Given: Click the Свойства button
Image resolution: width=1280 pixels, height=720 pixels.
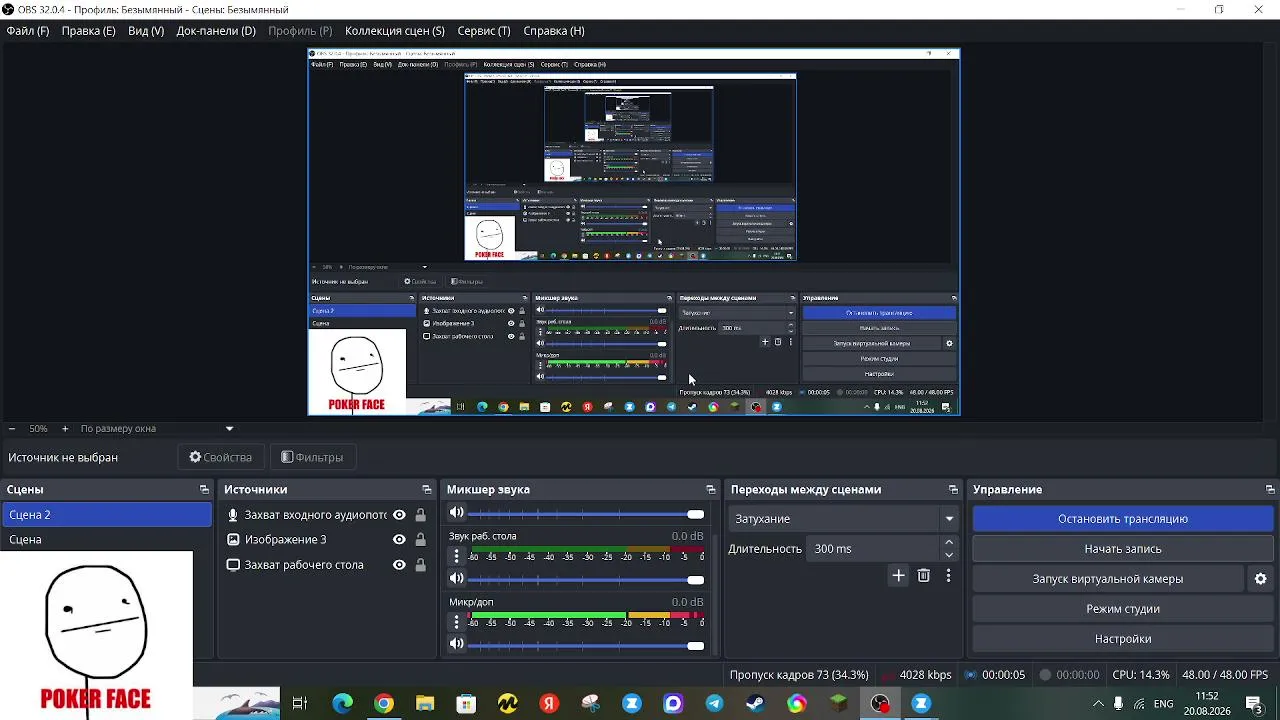Looking at the screenshot, I should [221, 457].
